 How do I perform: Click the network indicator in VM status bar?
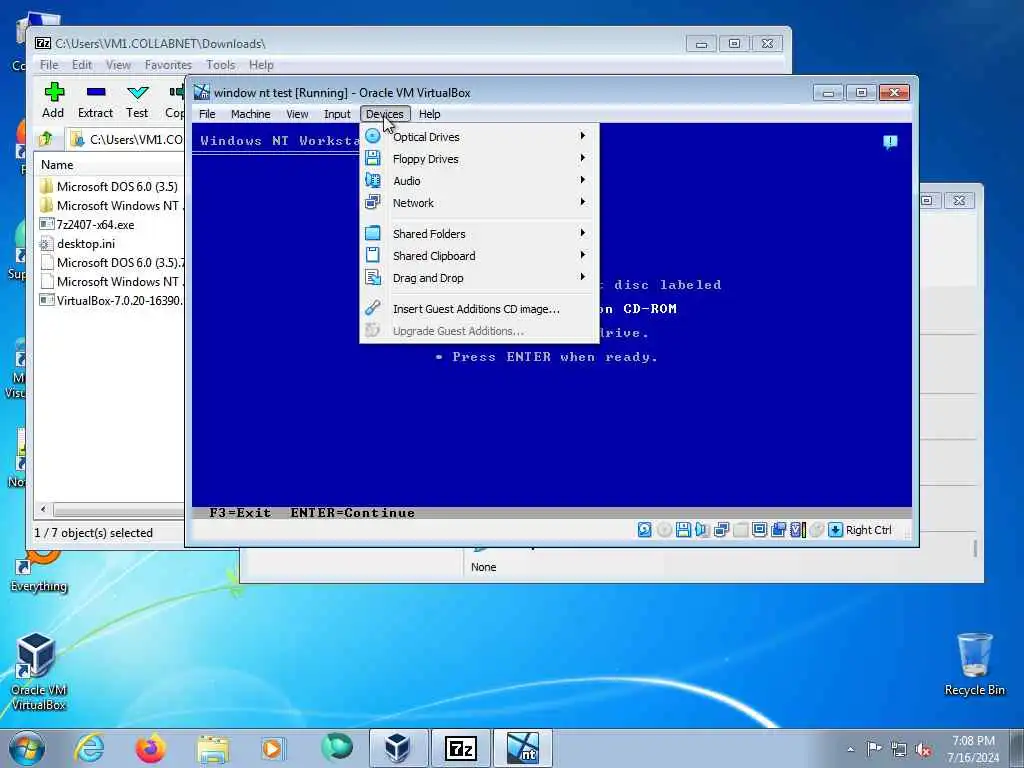coord(721,530)
